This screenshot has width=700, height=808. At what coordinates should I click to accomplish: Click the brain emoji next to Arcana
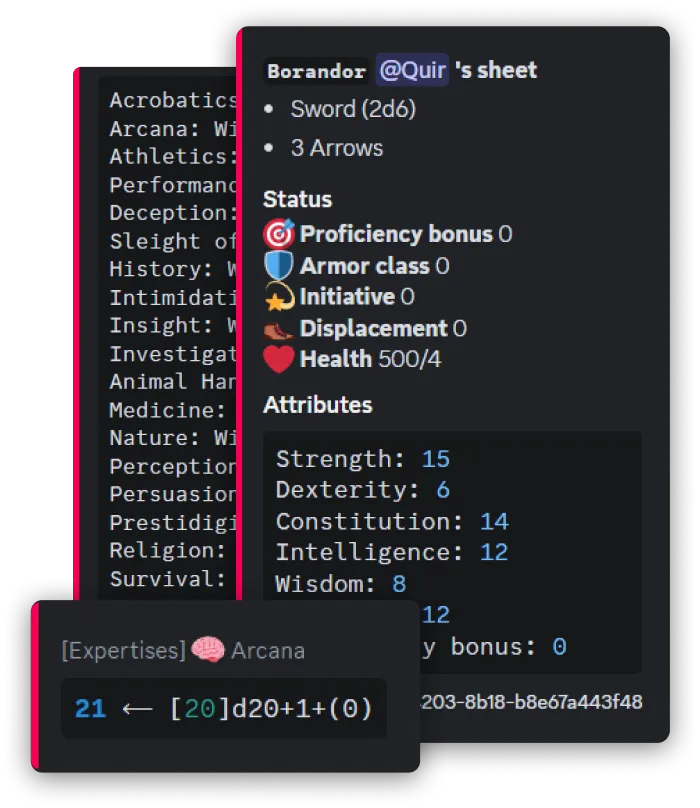208,650
